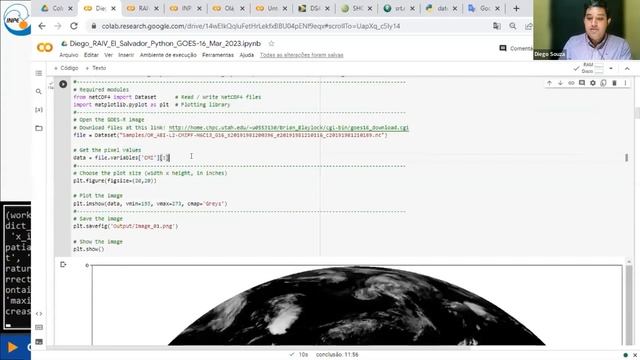Reload the page in Chrome
640x360 pixels.
point(74,26)
